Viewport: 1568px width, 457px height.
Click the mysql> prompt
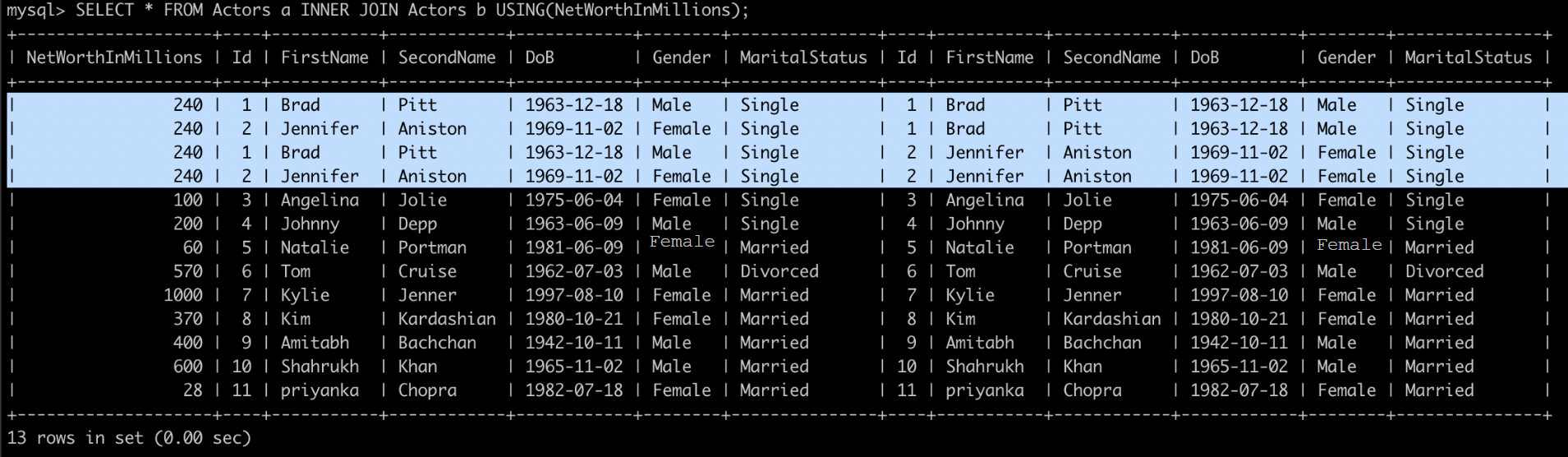coord(35,11)
